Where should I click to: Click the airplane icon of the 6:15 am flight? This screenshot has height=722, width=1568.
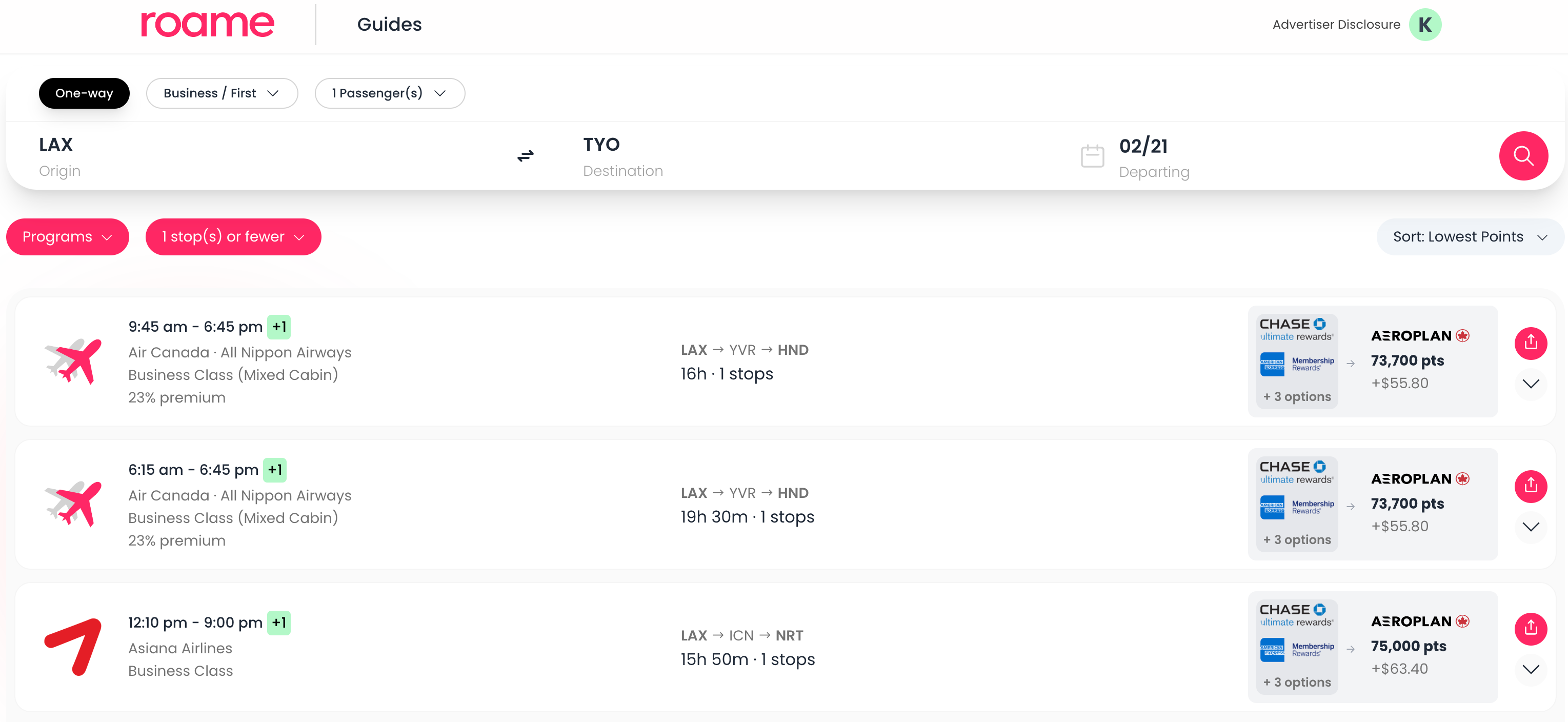(73, 504)
